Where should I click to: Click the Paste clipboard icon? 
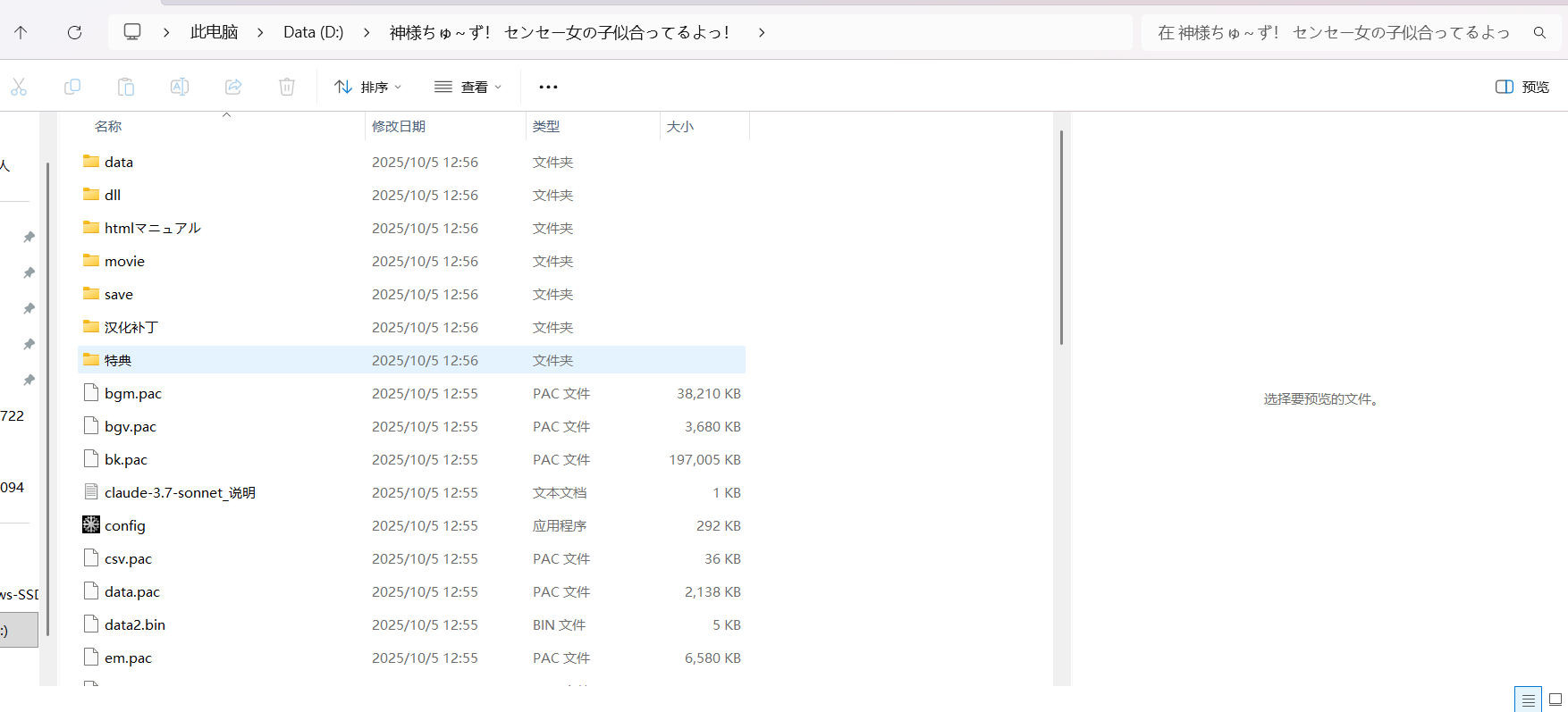(x=126, y=87)
